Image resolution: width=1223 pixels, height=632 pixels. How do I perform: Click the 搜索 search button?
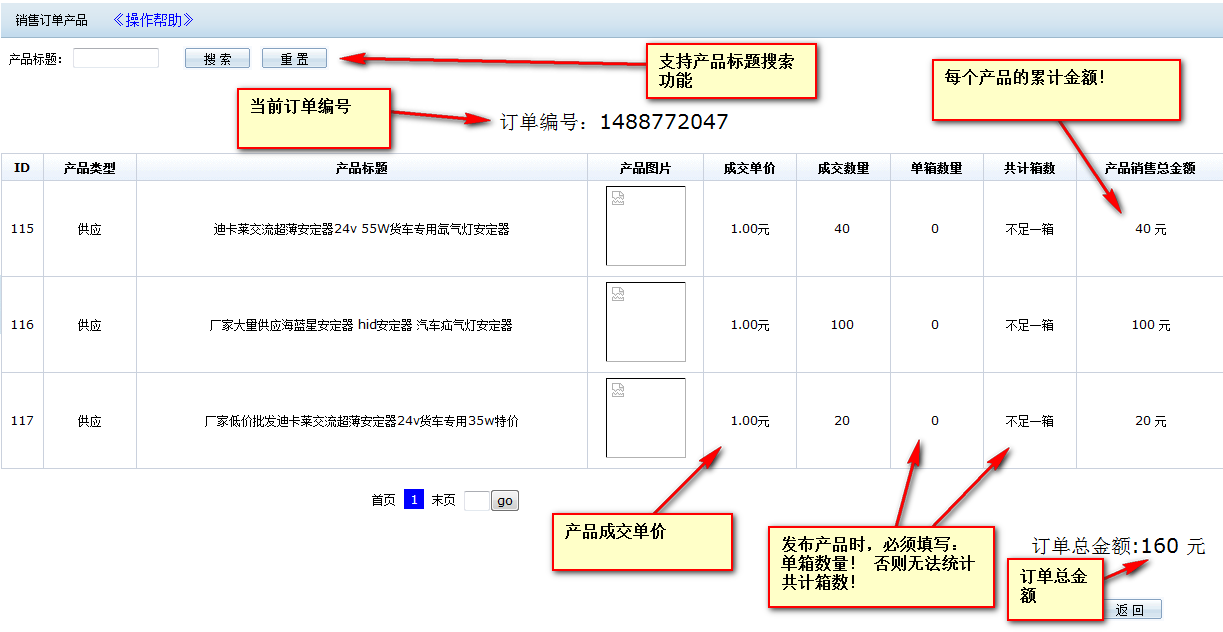click(217, 59)
